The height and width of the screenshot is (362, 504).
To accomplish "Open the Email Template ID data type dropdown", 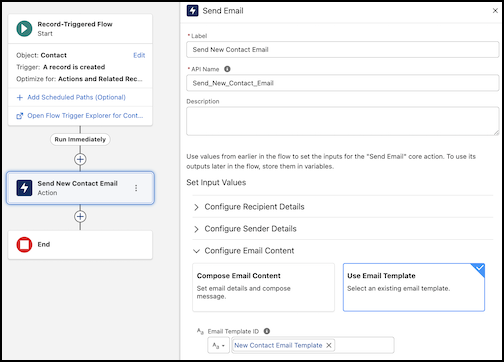I will coord(218,345).
